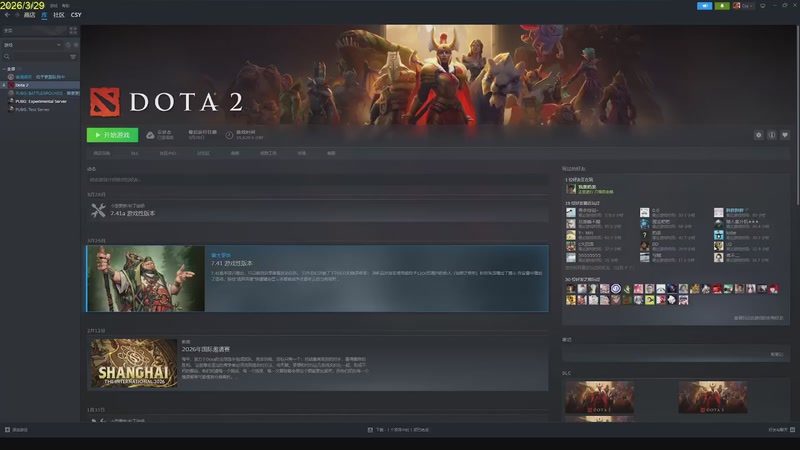Open game info icon
Screen dimensions: 800x450
click(771, 135)
